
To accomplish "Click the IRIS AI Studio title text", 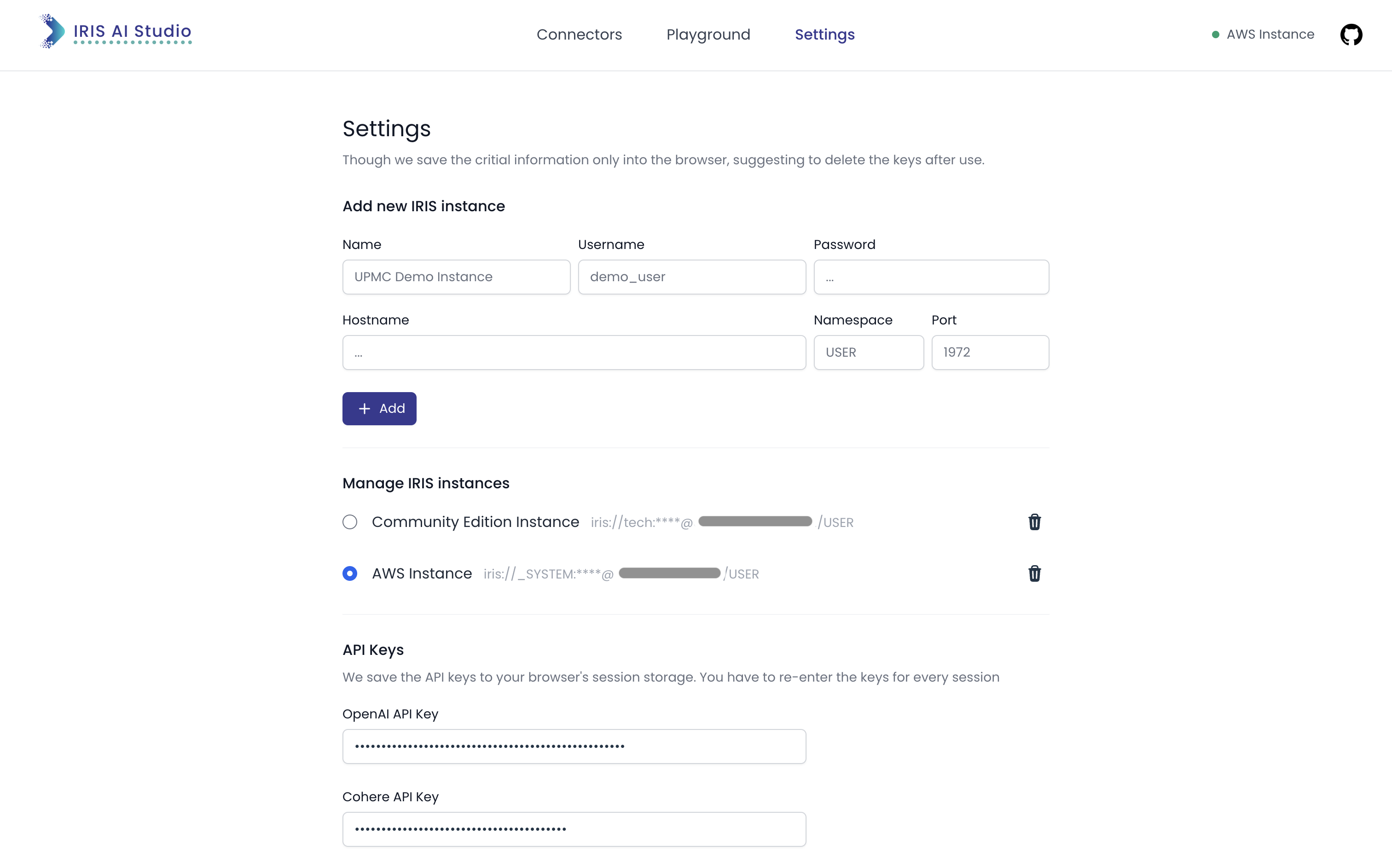I will pos(133,31).
